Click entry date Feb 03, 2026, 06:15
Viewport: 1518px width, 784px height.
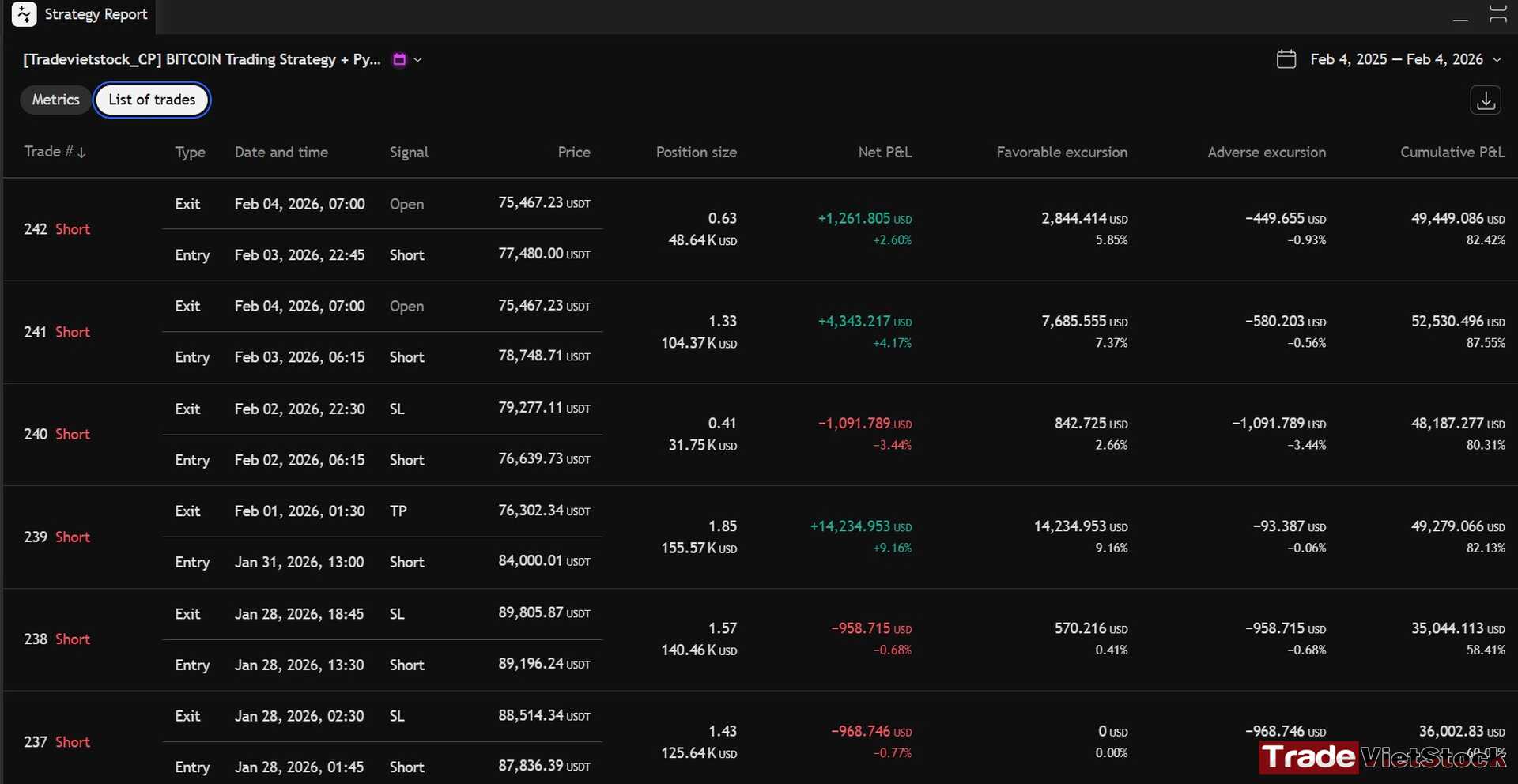[300, 357]
